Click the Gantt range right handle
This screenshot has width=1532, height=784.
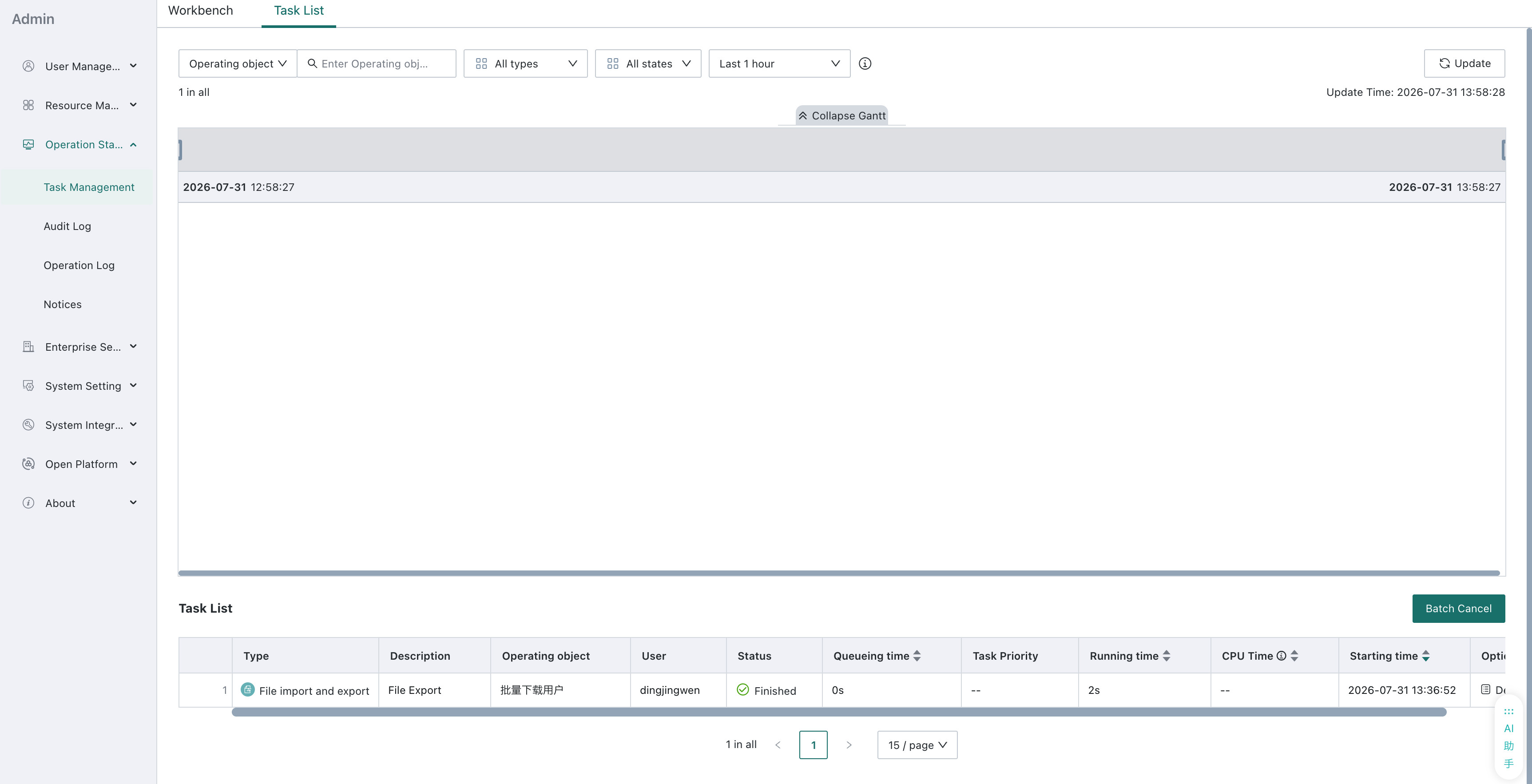1504,150
